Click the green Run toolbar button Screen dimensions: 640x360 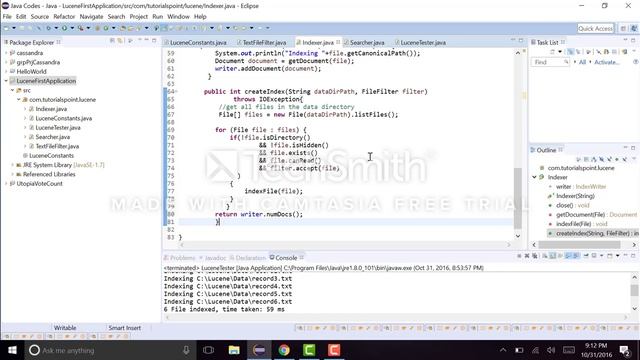point(64,28)
